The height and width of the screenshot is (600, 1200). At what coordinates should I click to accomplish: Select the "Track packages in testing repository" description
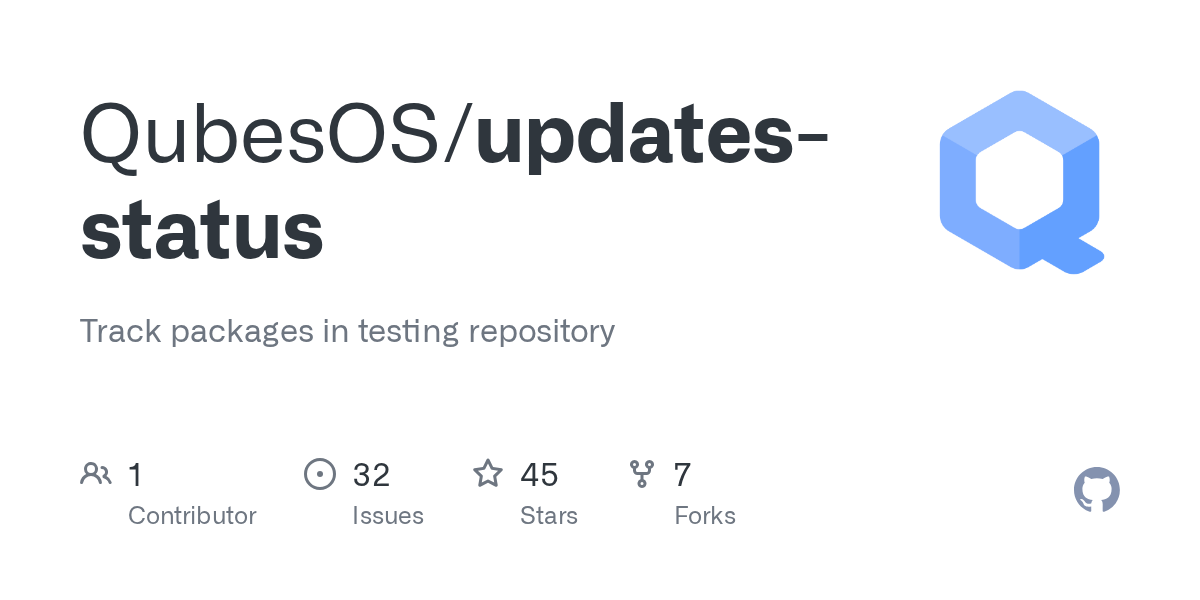tap(347, 331)
